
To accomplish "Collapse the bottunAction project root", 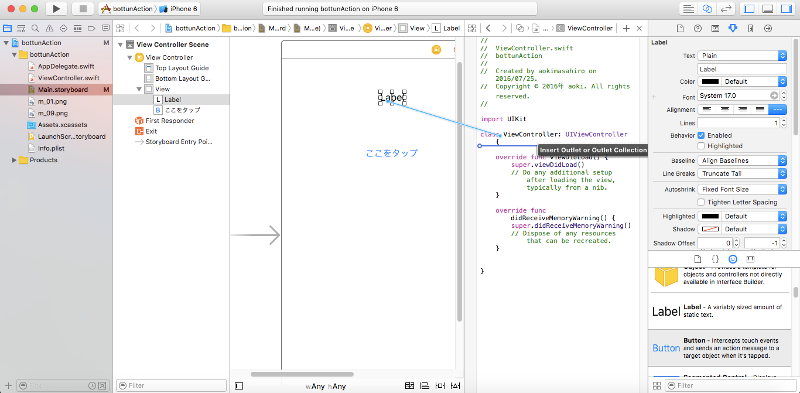I will point(6,43).
